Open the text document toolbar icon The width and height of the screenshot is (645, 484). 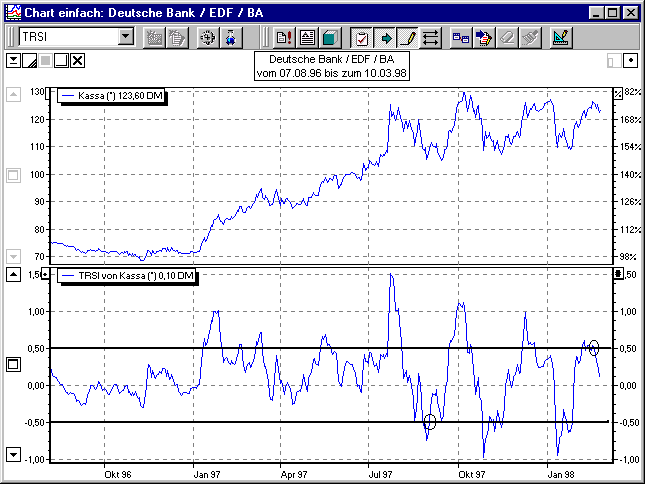[307, 37]
